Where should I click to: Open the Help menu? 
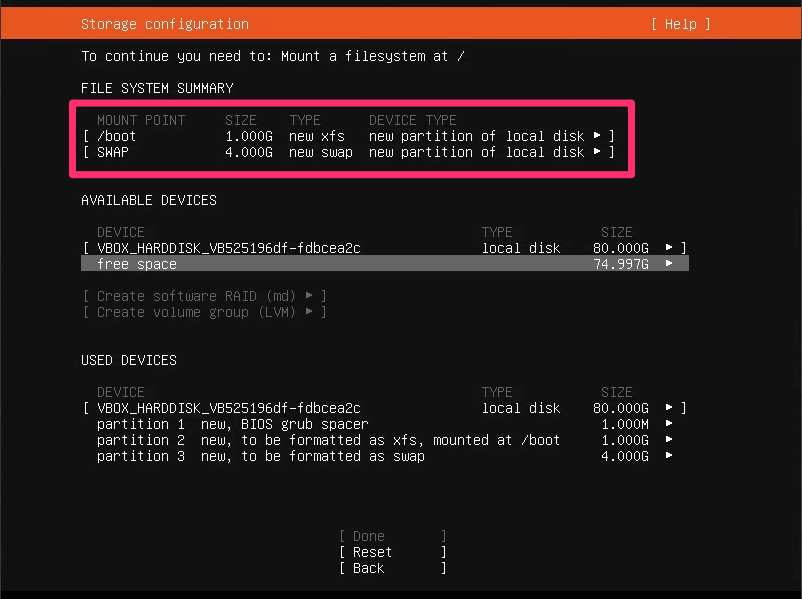(681, 24)
